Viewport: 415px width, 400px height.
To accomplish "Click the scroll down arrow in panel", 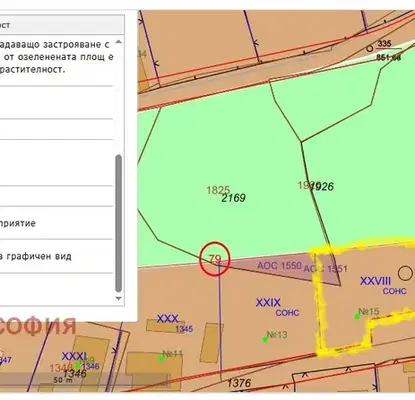I will coord(118,298).
